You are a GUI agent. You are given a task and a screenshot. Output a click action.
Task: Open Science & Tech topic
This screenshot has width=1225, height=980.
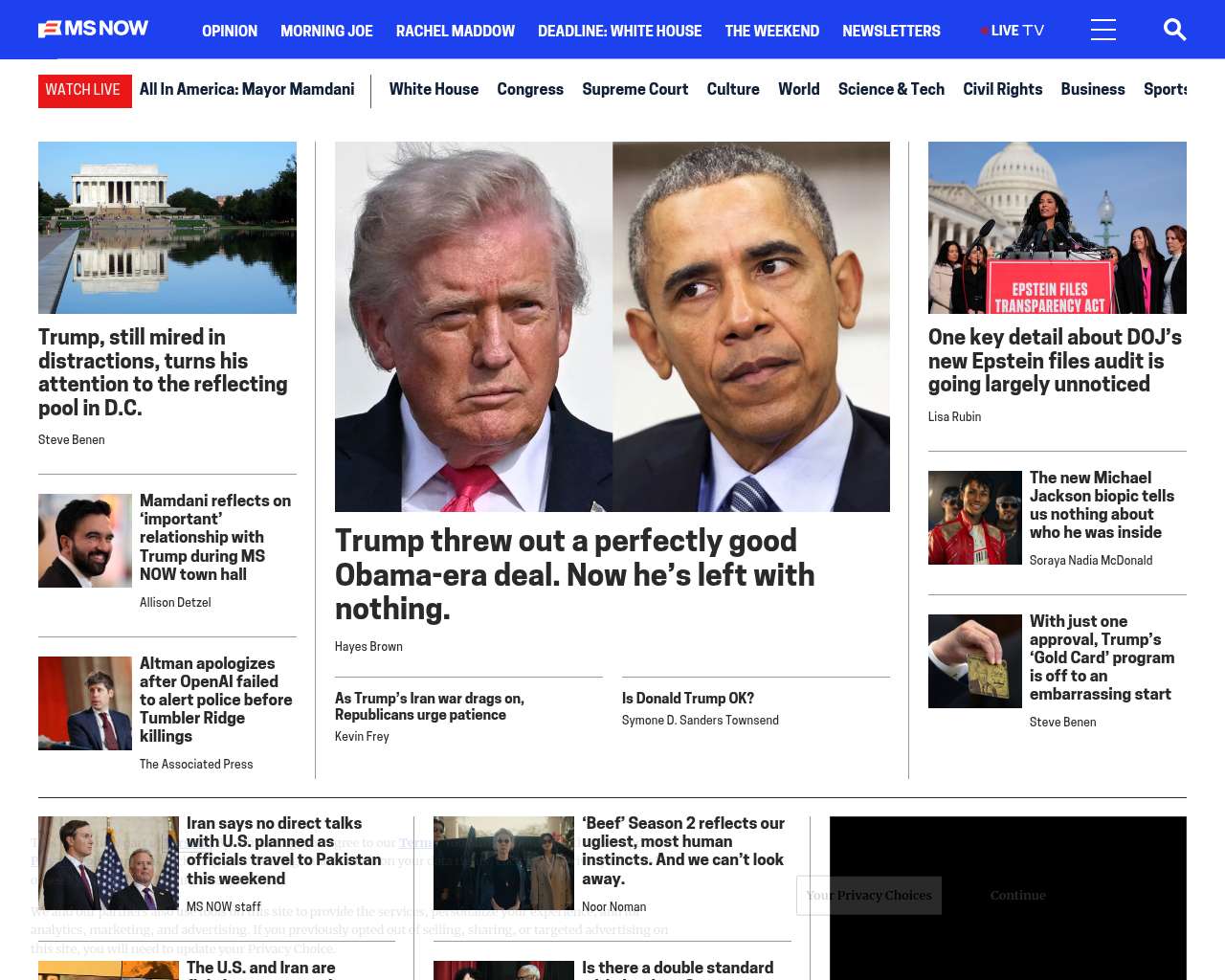coord(891,89)
